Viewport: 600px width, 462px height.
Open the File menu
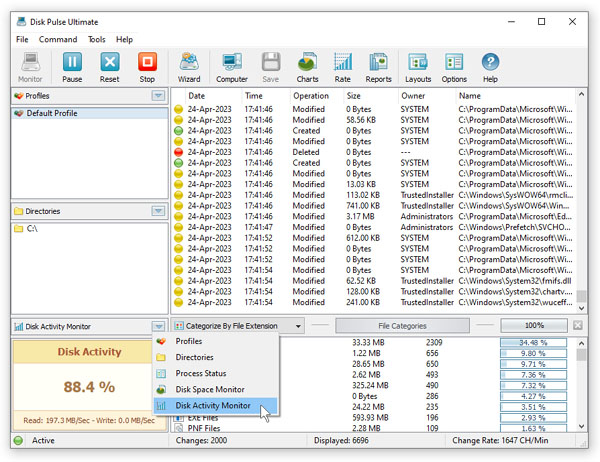point(22,39)
